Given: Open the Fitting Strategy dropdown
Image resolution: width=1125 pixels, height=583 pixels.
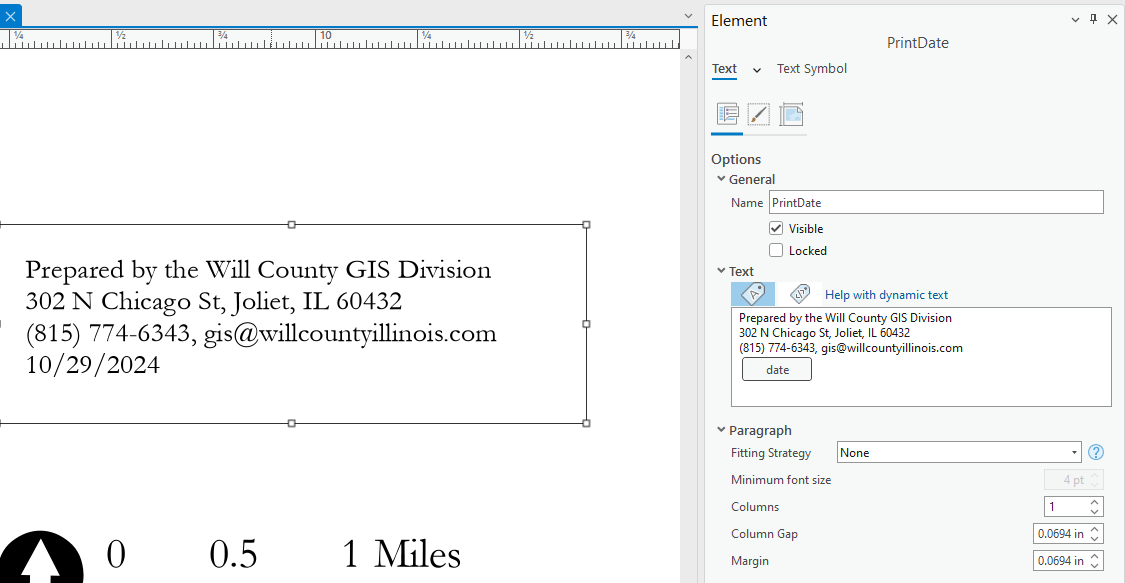Looking at the screenshot, I should click(1076, 452).
